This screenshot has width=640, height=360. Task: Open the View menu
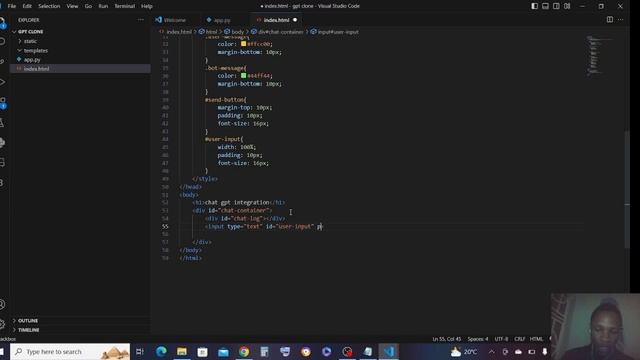click(72, 6)
